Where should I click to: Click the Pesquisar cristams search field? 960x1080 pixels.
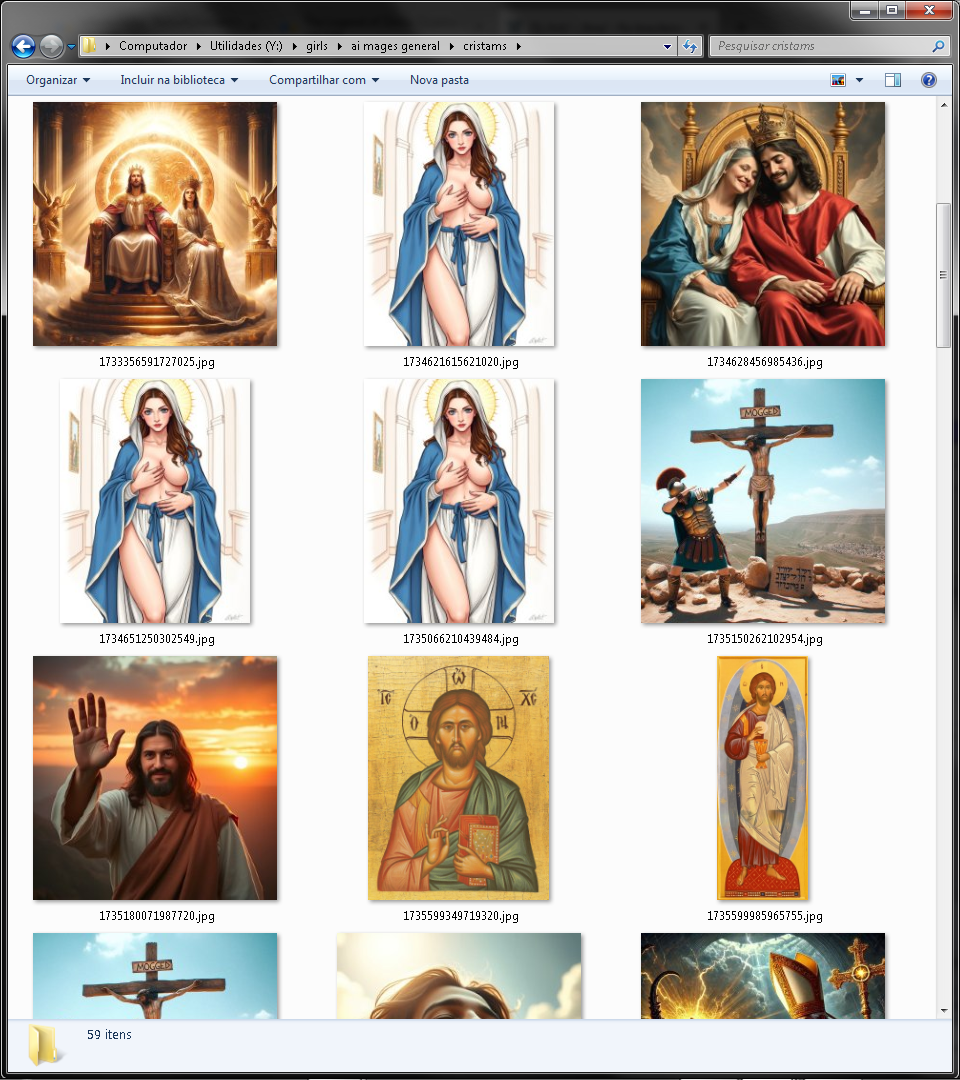pos(820,46)
